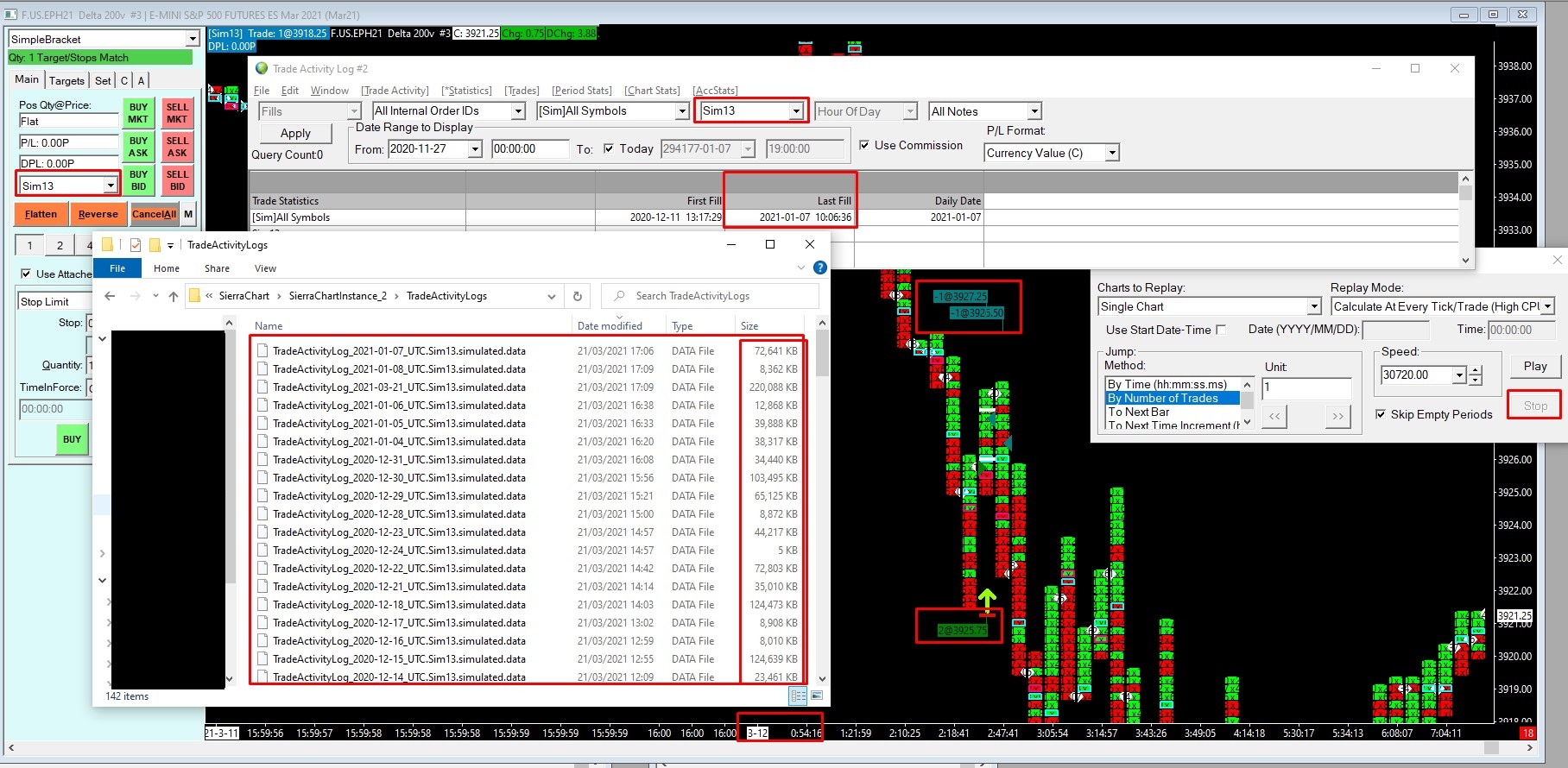Screen dimensions: 1568x768
Task: Uncheck Skip Empty Periods
Action: (x=1381, y=414)
